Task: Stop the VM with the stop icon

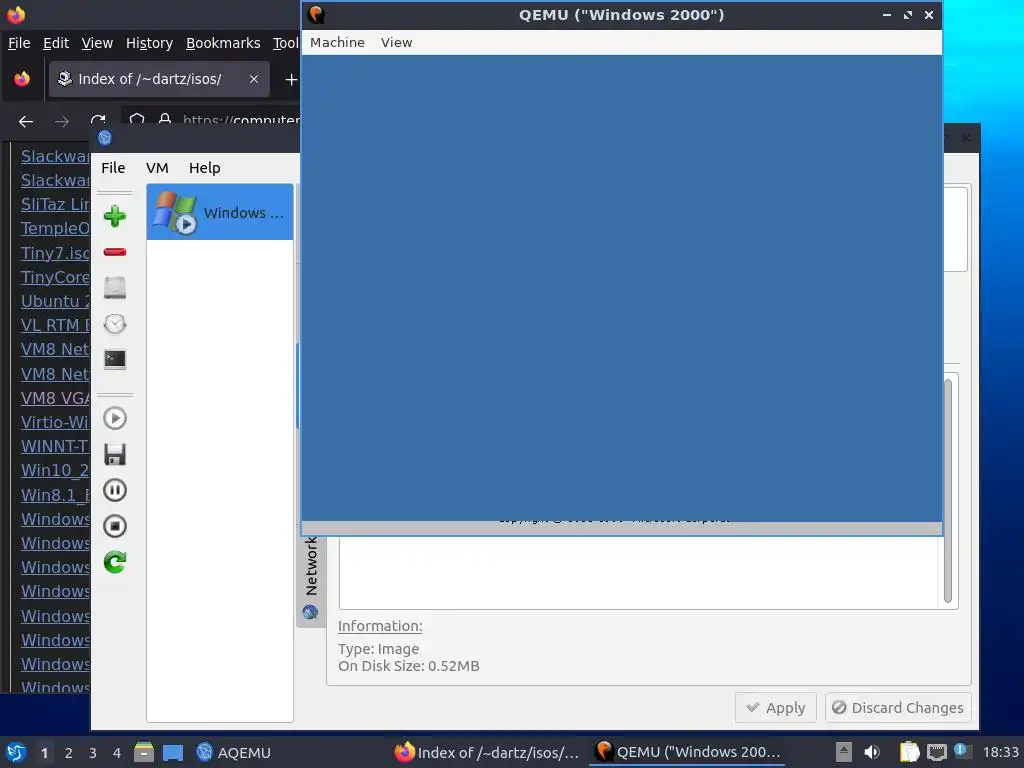Action: pyautogui.click(x=115, y=526)
